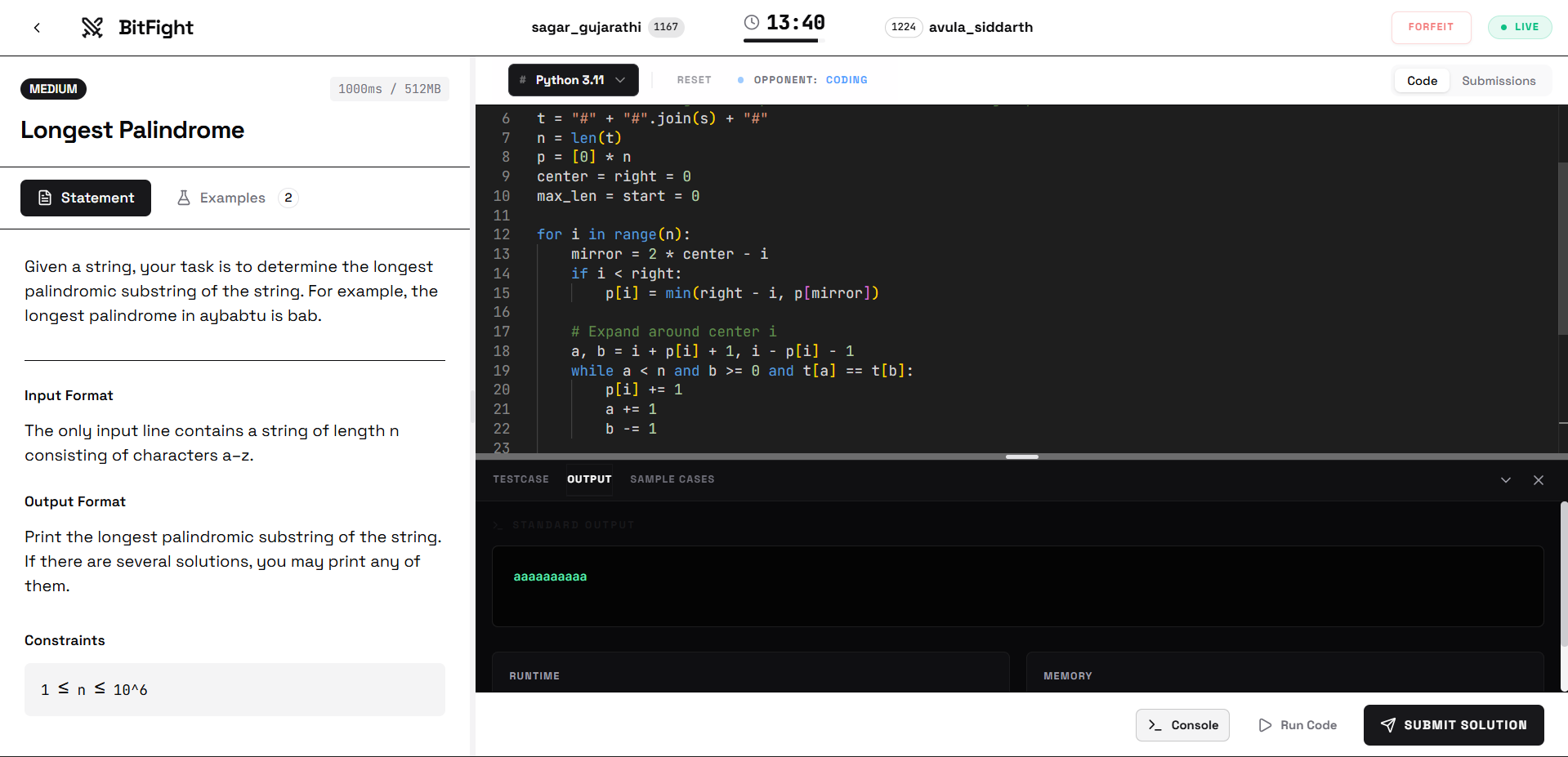Click opponent name avula_siddarth
This screenshot has height=757, width=1568.
[x=981, y=27]
